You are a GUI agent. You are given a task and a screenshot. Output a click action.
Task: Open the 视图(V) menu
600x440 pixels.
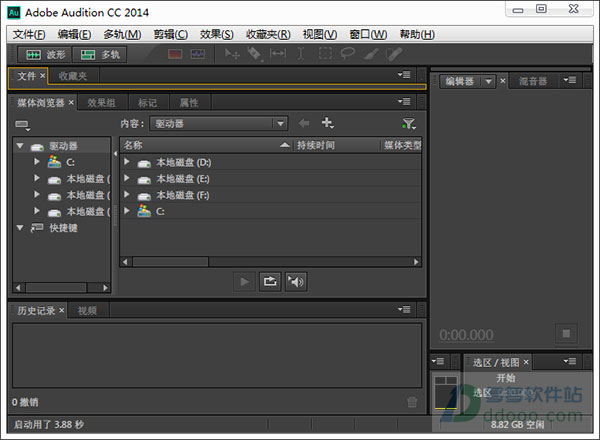click(320, 35)
